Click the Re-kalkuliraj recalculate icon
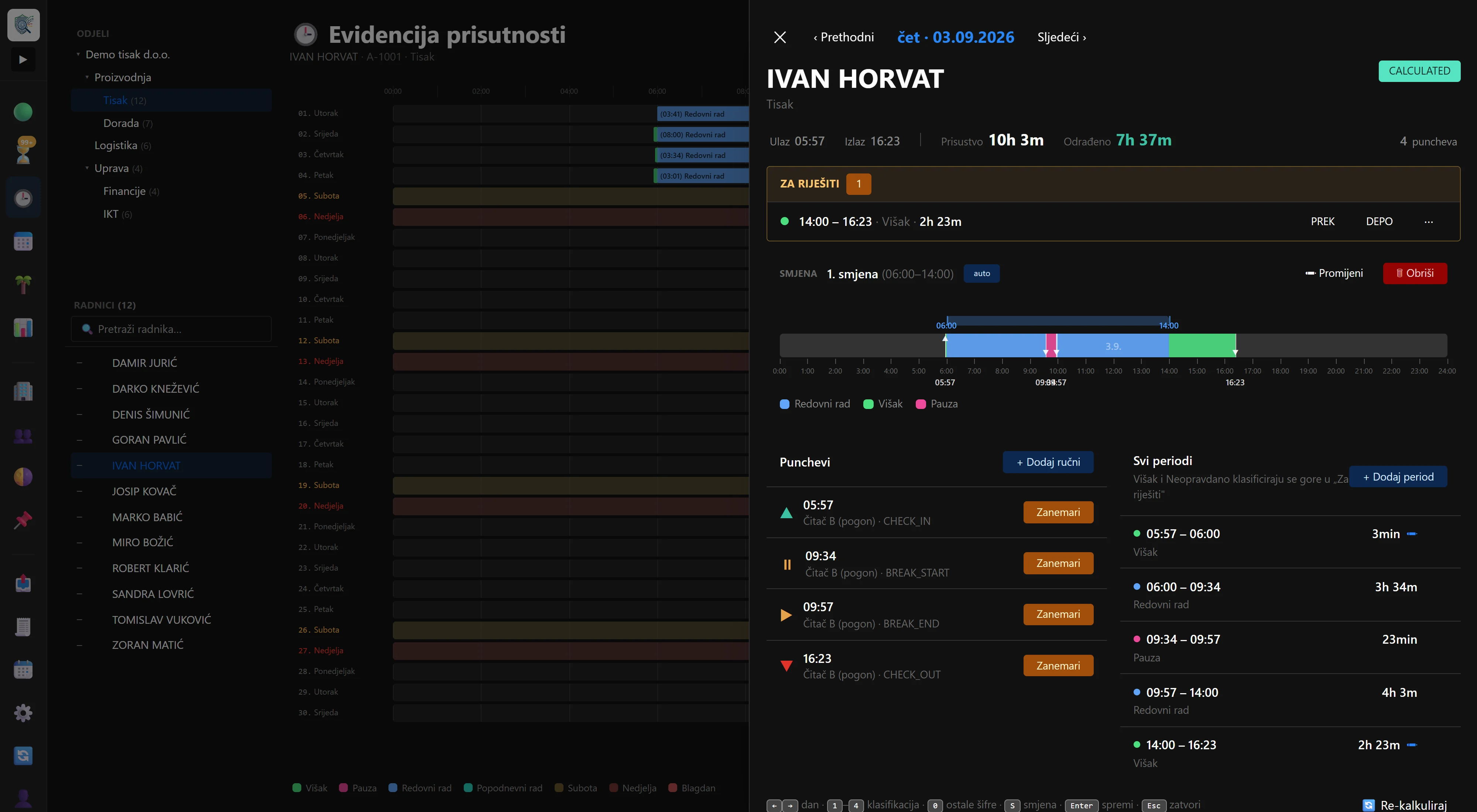1477x812 pixels. tap(1368, 805)
